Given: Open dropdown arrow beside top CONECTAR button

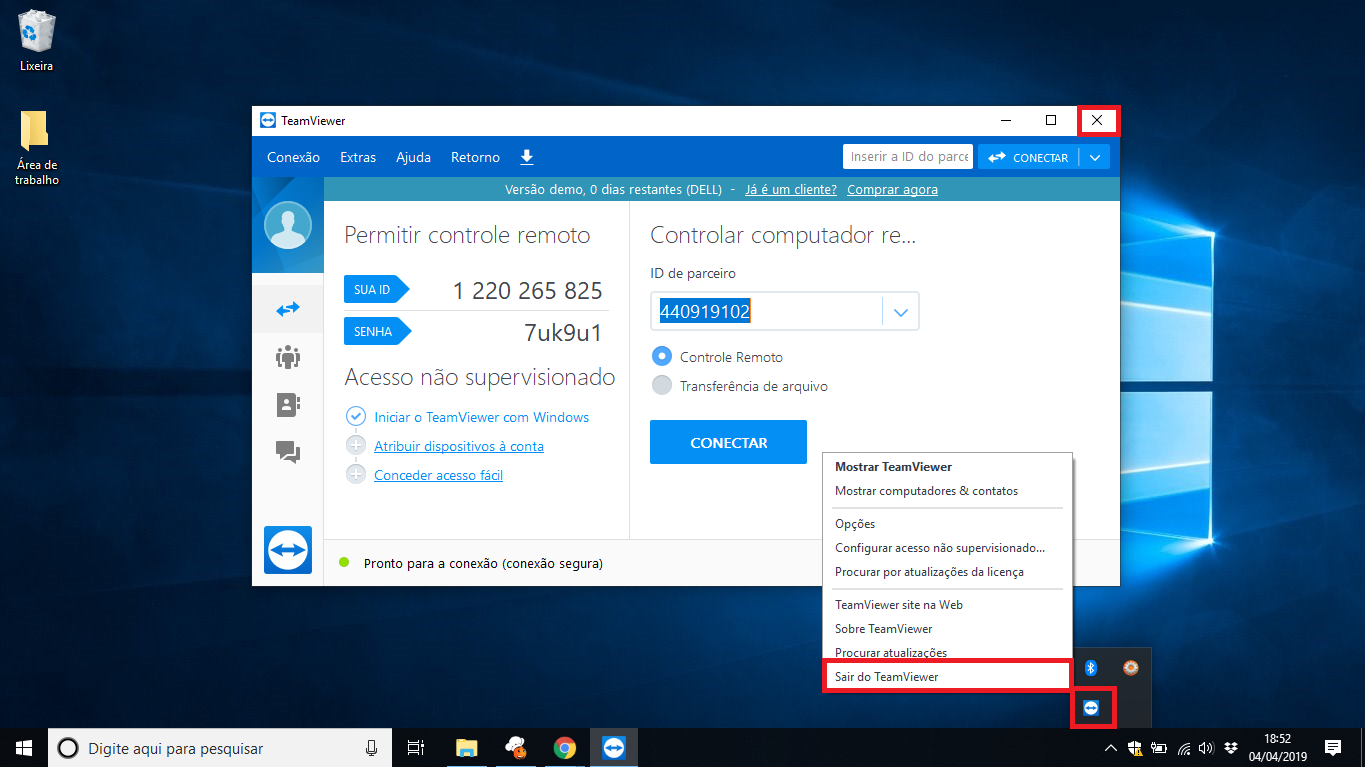Looking at the screenshot, I should tap(1095, 157).
